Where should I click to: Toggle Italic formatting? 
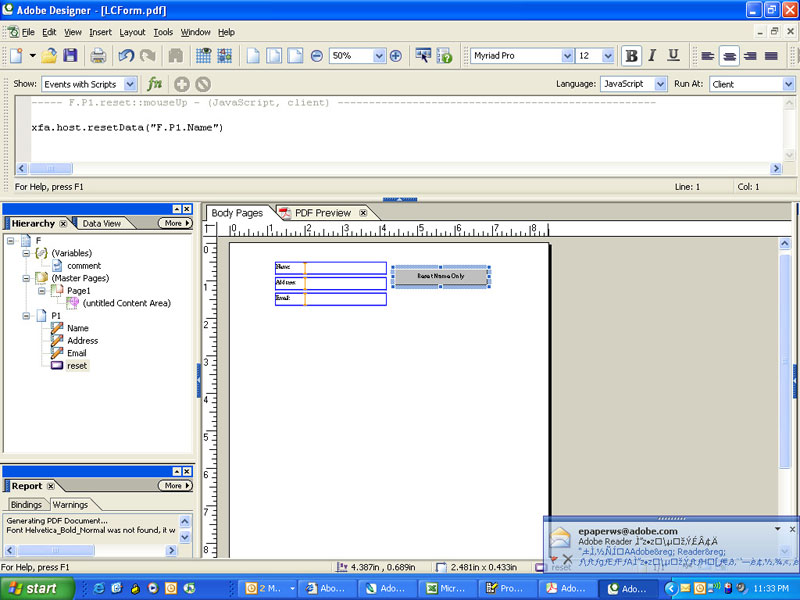[652, 56]
